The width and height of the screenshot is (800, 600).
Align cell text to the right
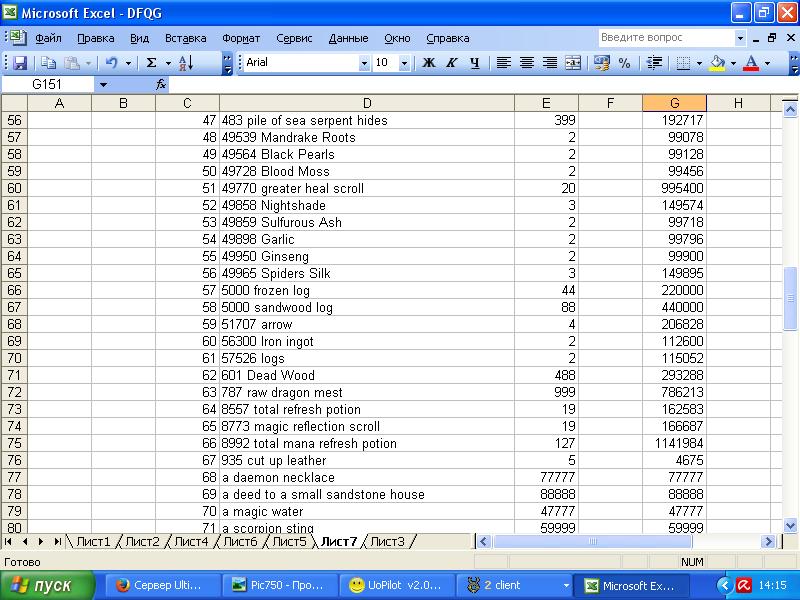pos(549,63)
